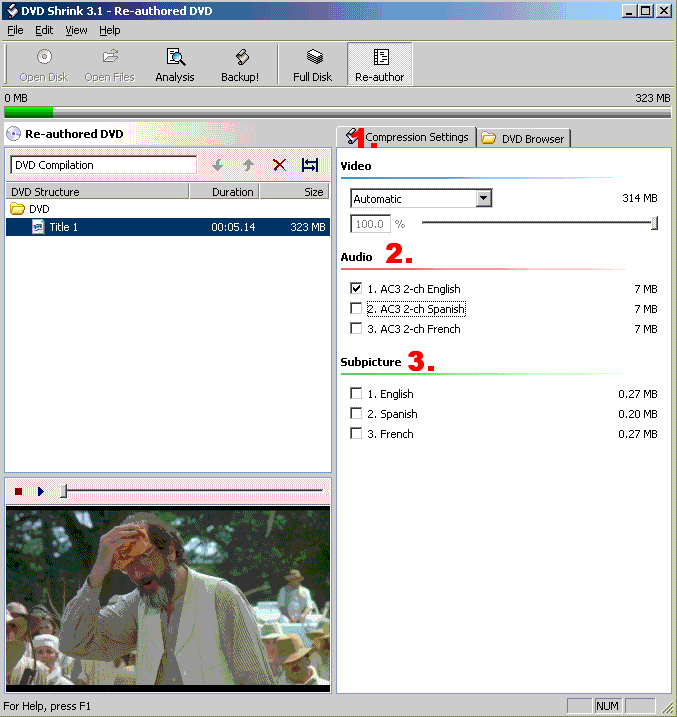Enable audio 2. AC3 2-ch Spanish
677x717 pixels.
tap(356, 308)
